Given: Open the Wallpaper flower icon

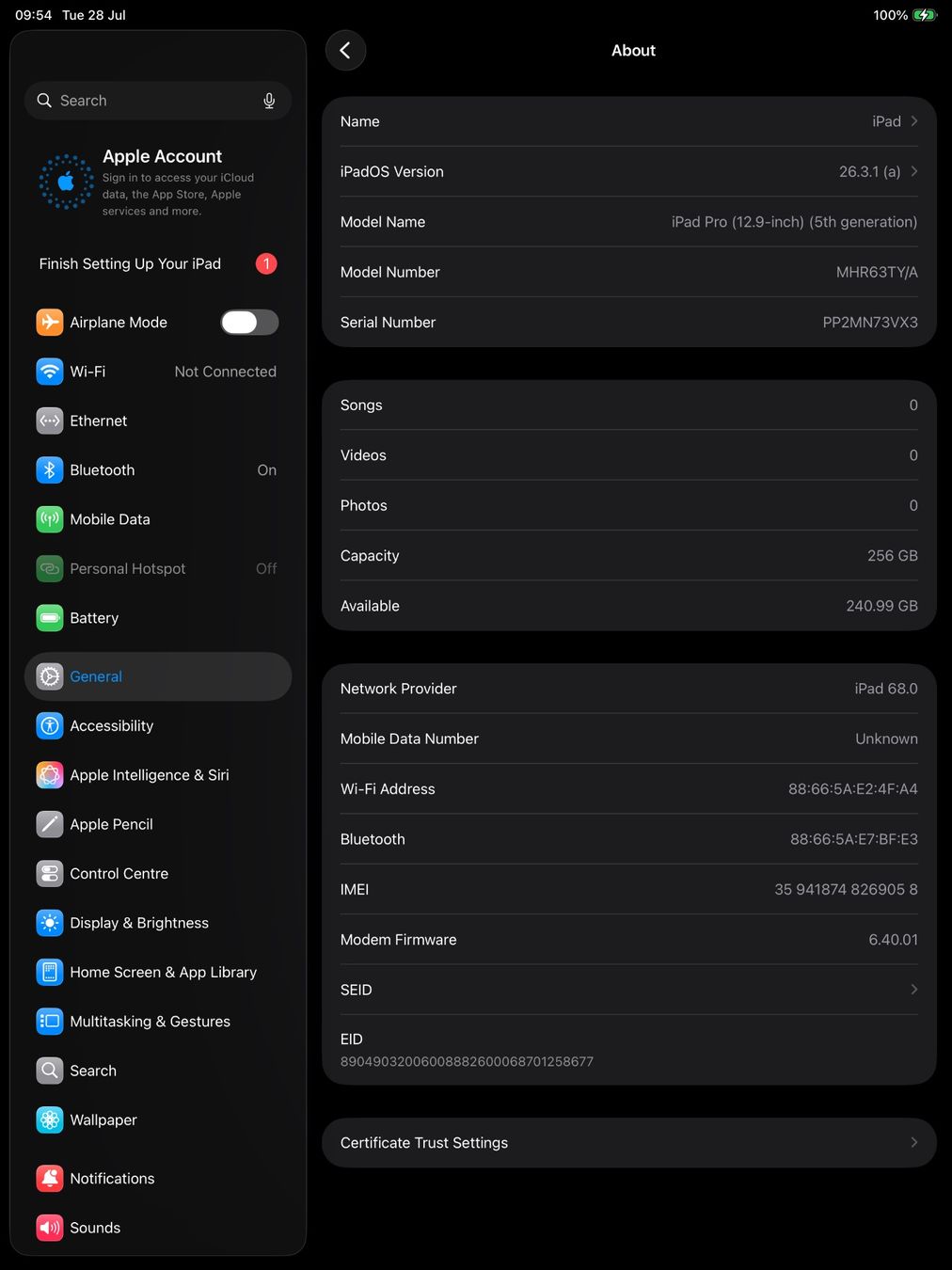Looking at the screenshot, I should (x=50, y=1120).
